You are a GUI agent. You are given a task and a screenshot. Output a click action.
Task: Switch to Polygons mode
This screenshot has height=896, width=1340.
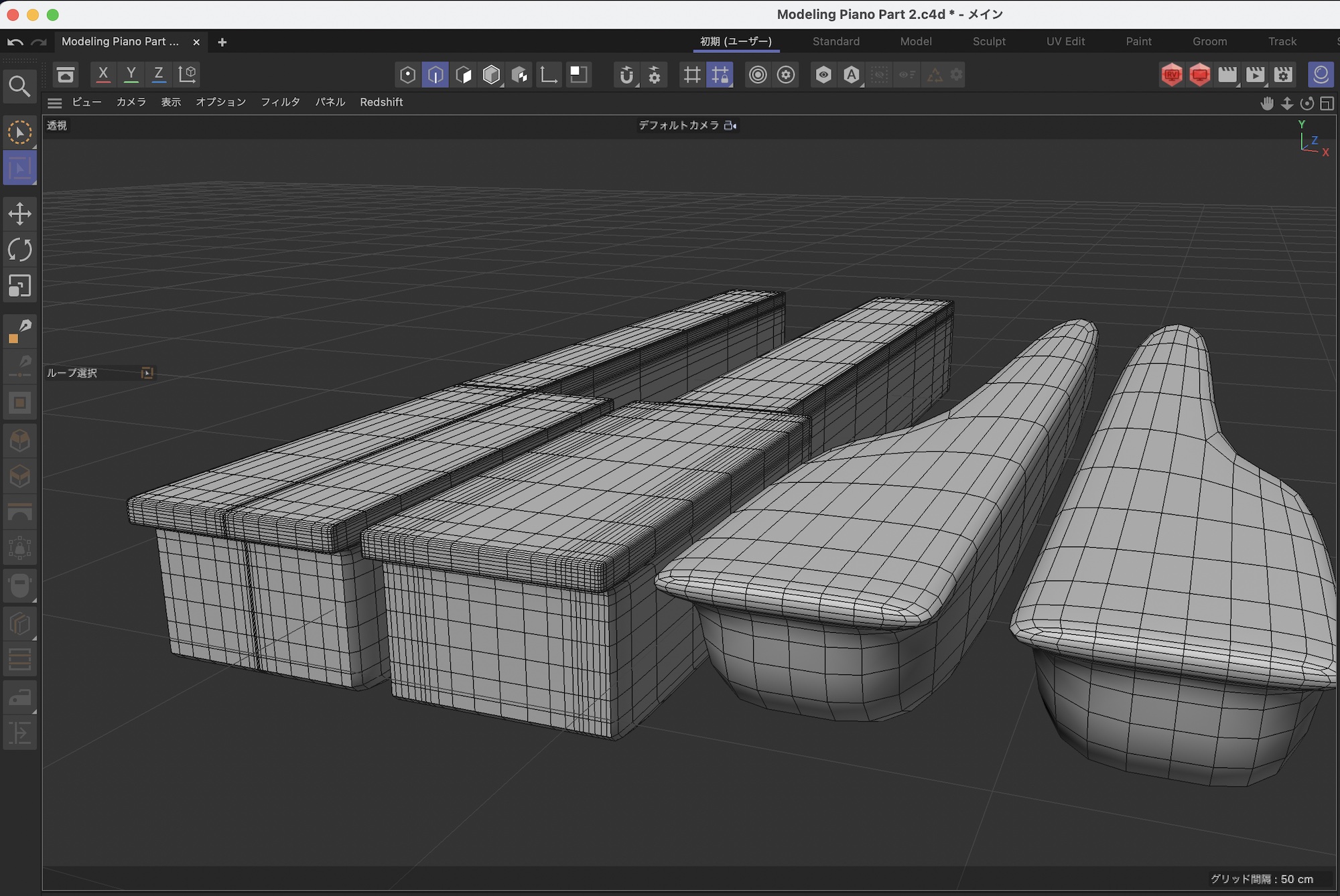(464, 75)
